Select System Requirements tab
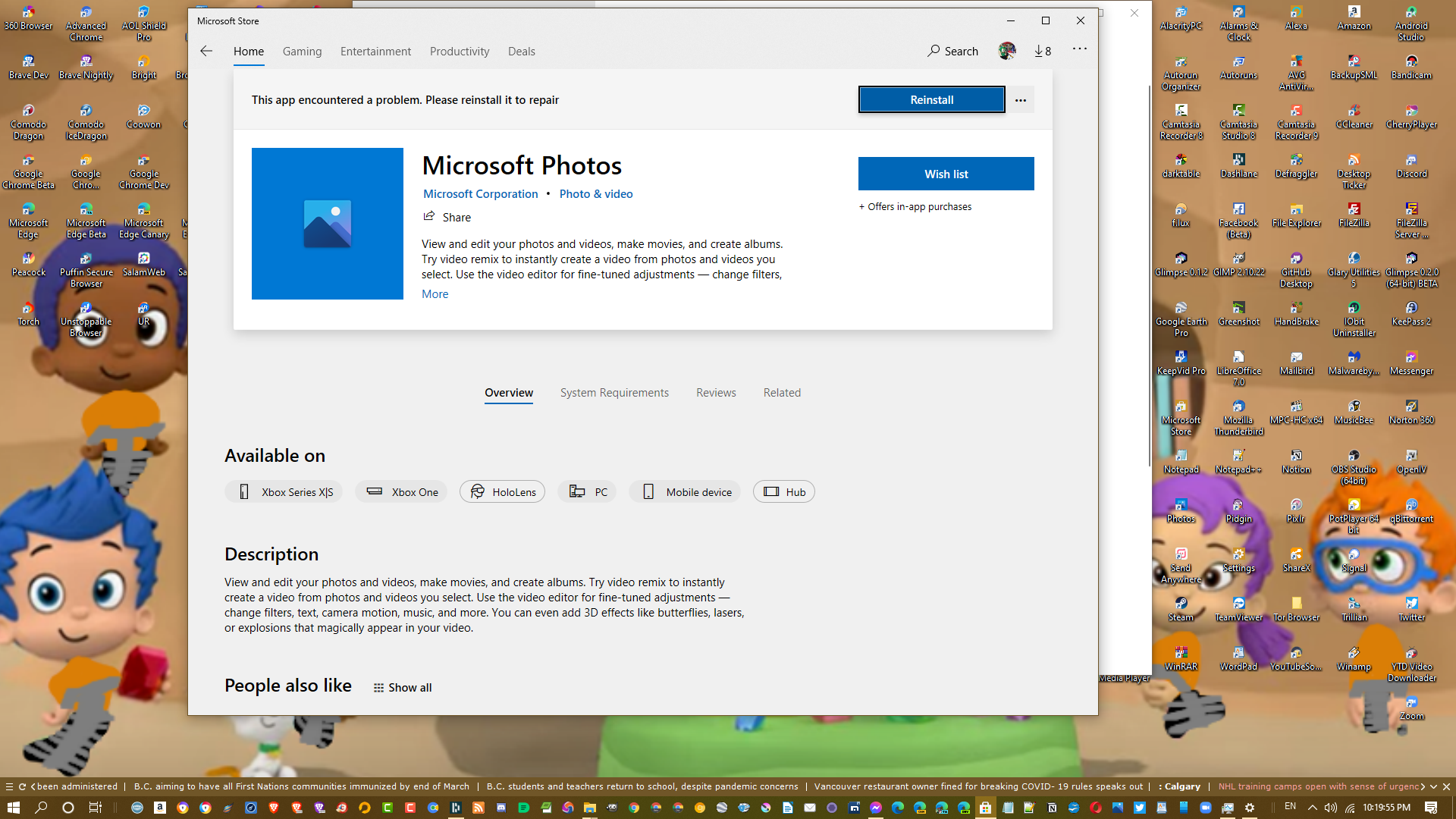The width and height of the screenshot is (1456, 819). tap(614, 393)
